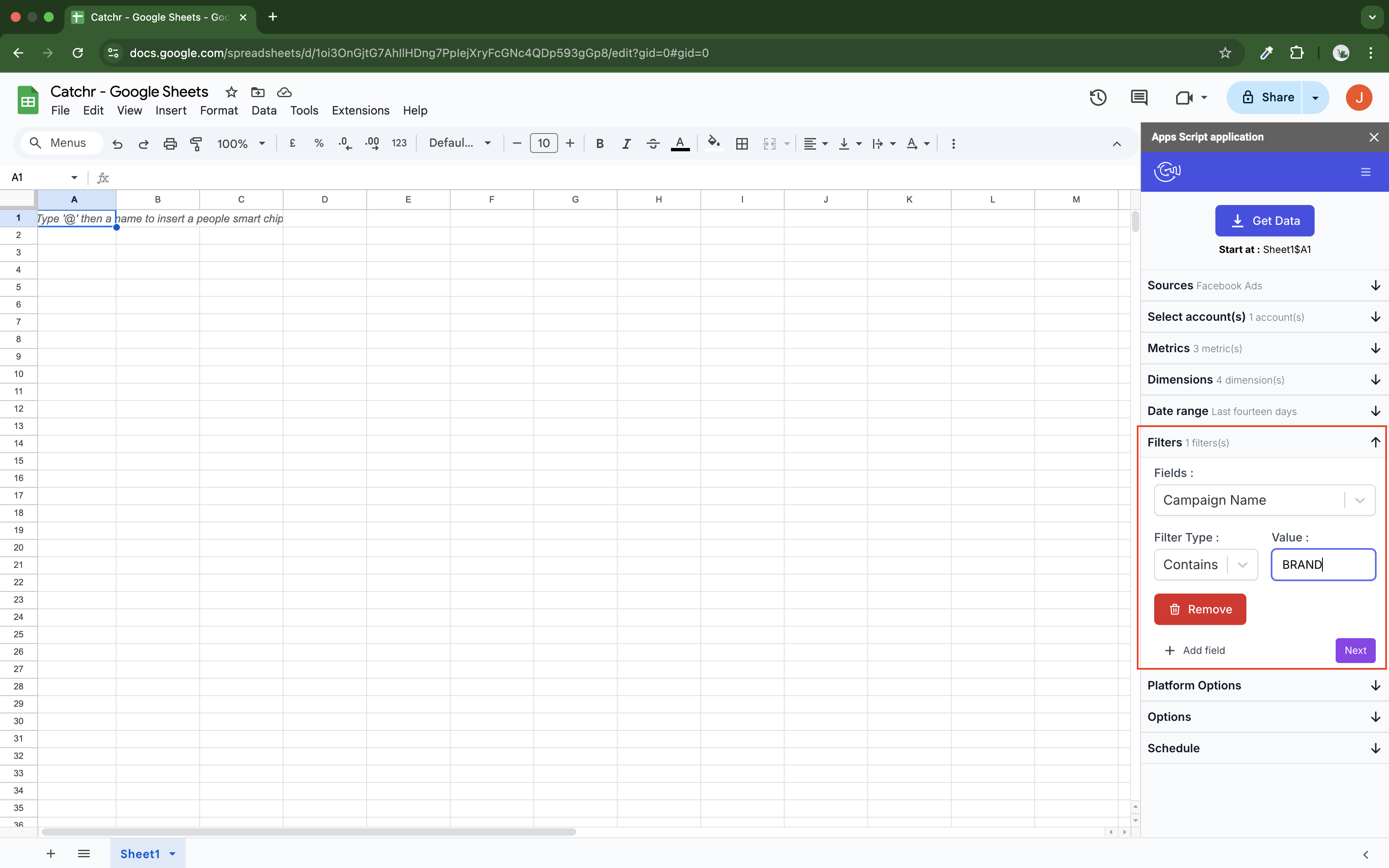Star the Catchr spreadsheet
1389x868 pixels.
pyautogui.click(x=231, y=92)
